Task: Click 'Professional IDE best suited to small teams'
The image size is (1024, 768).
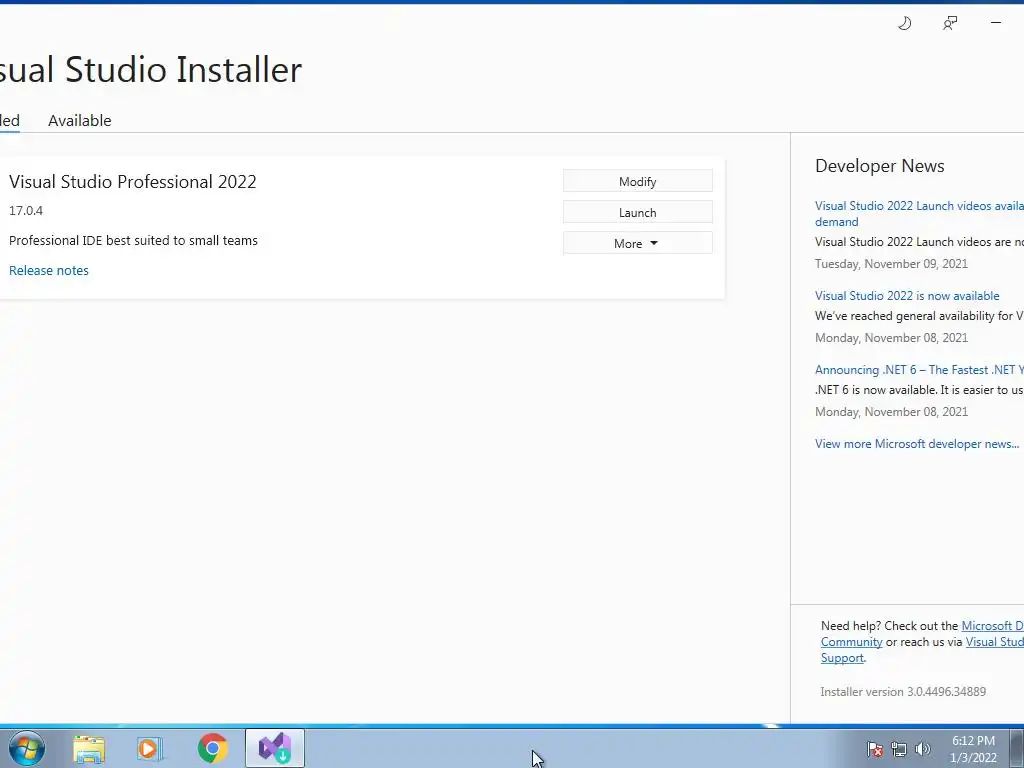Action: 133,240
